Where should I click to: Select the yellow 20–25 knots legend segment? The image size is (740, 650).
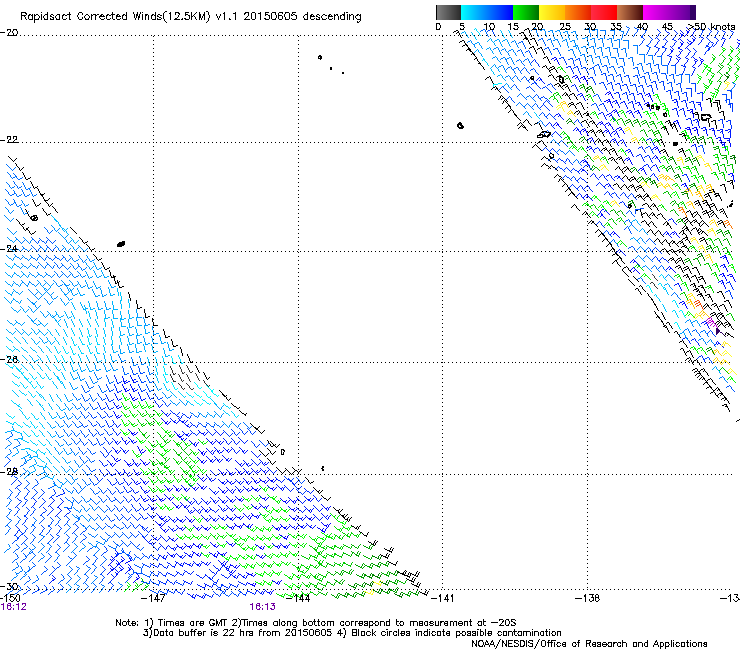click(552, 12)
